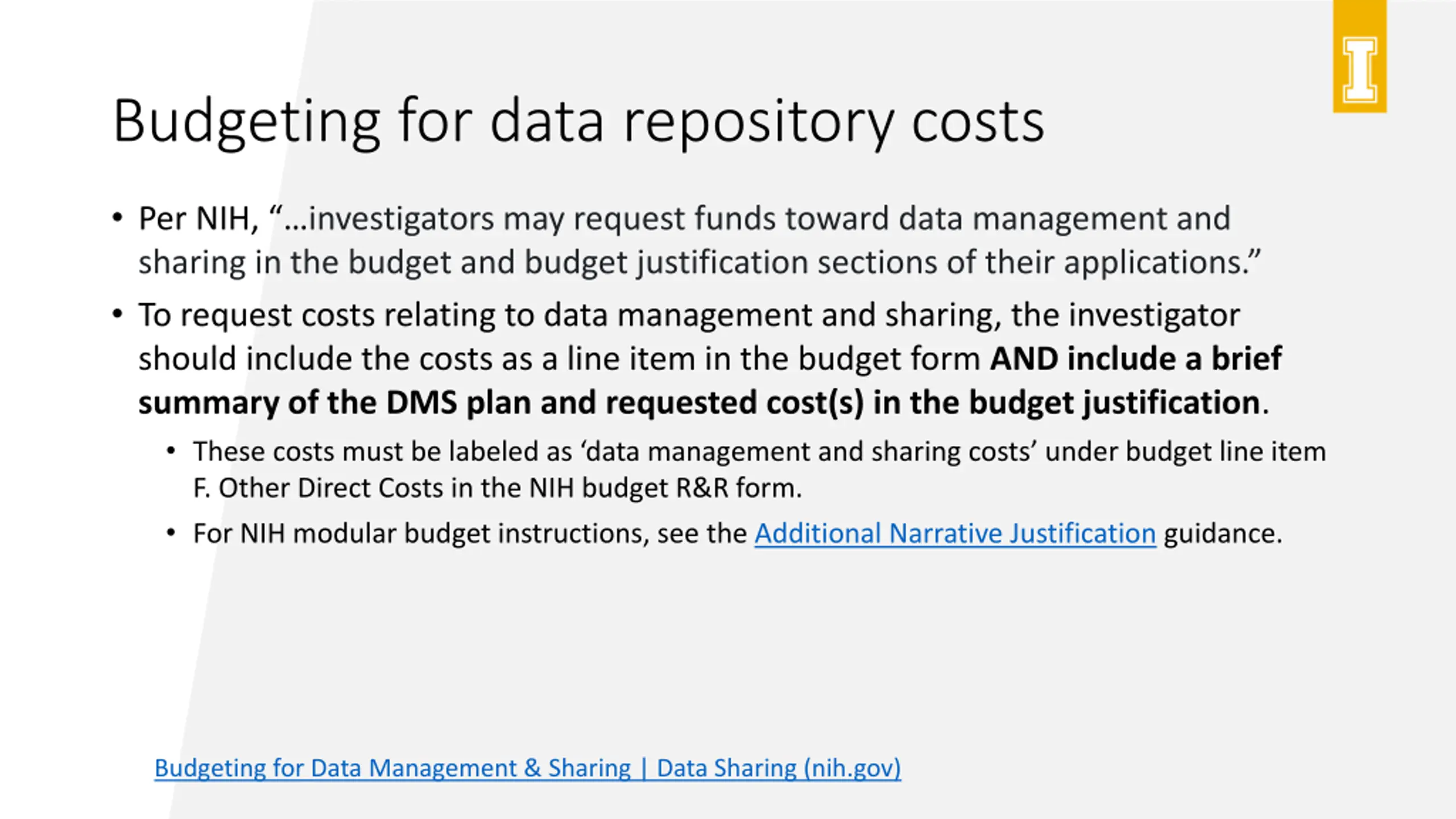The image size is (1456, 819).
Task: Click 'F. Other Direct Costs' line text
Action: pyautogui.click(x=498, y=488)
